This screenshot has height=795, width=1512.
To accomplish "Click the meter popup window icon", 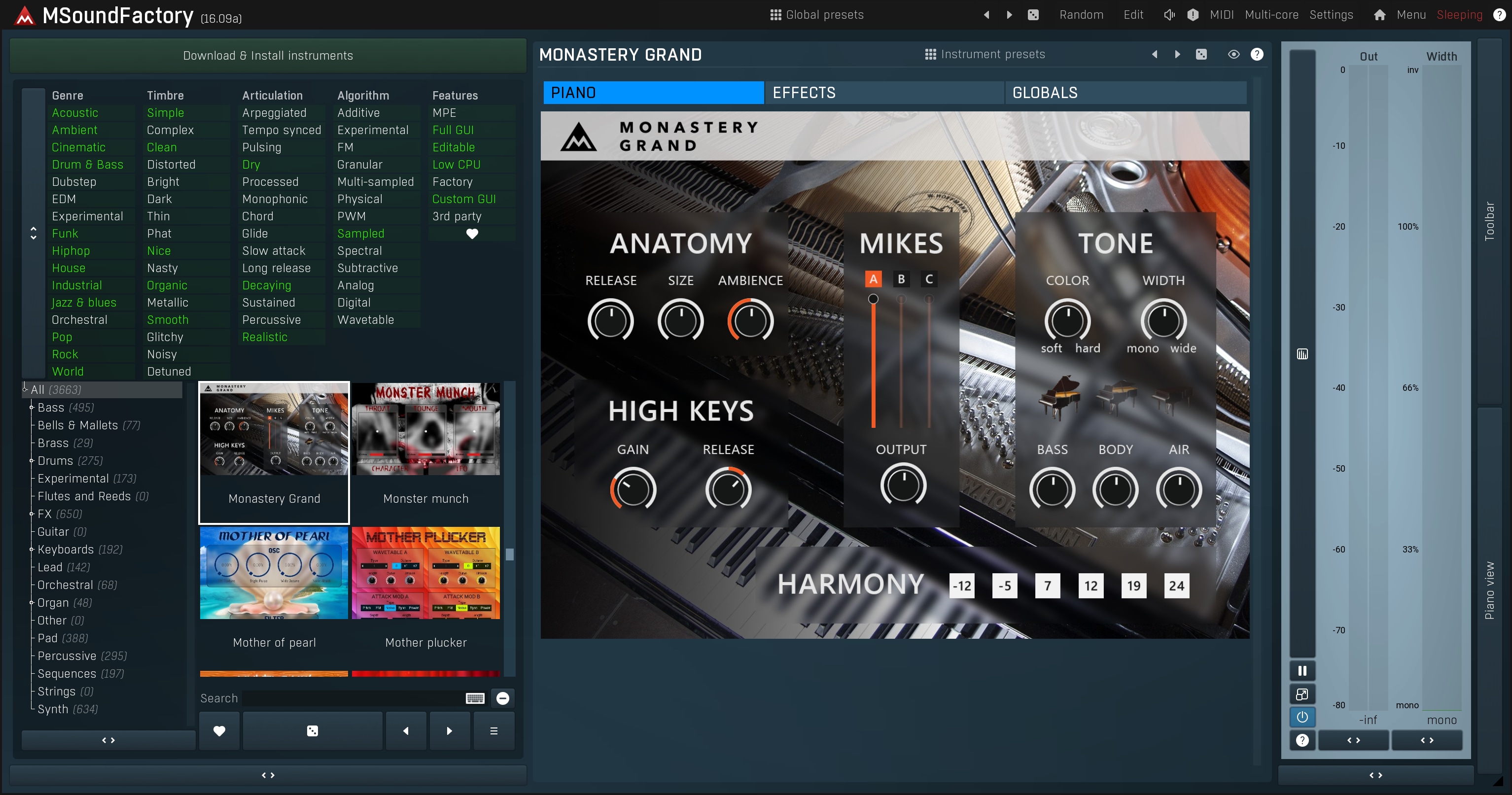I will tap(1302, 694).
